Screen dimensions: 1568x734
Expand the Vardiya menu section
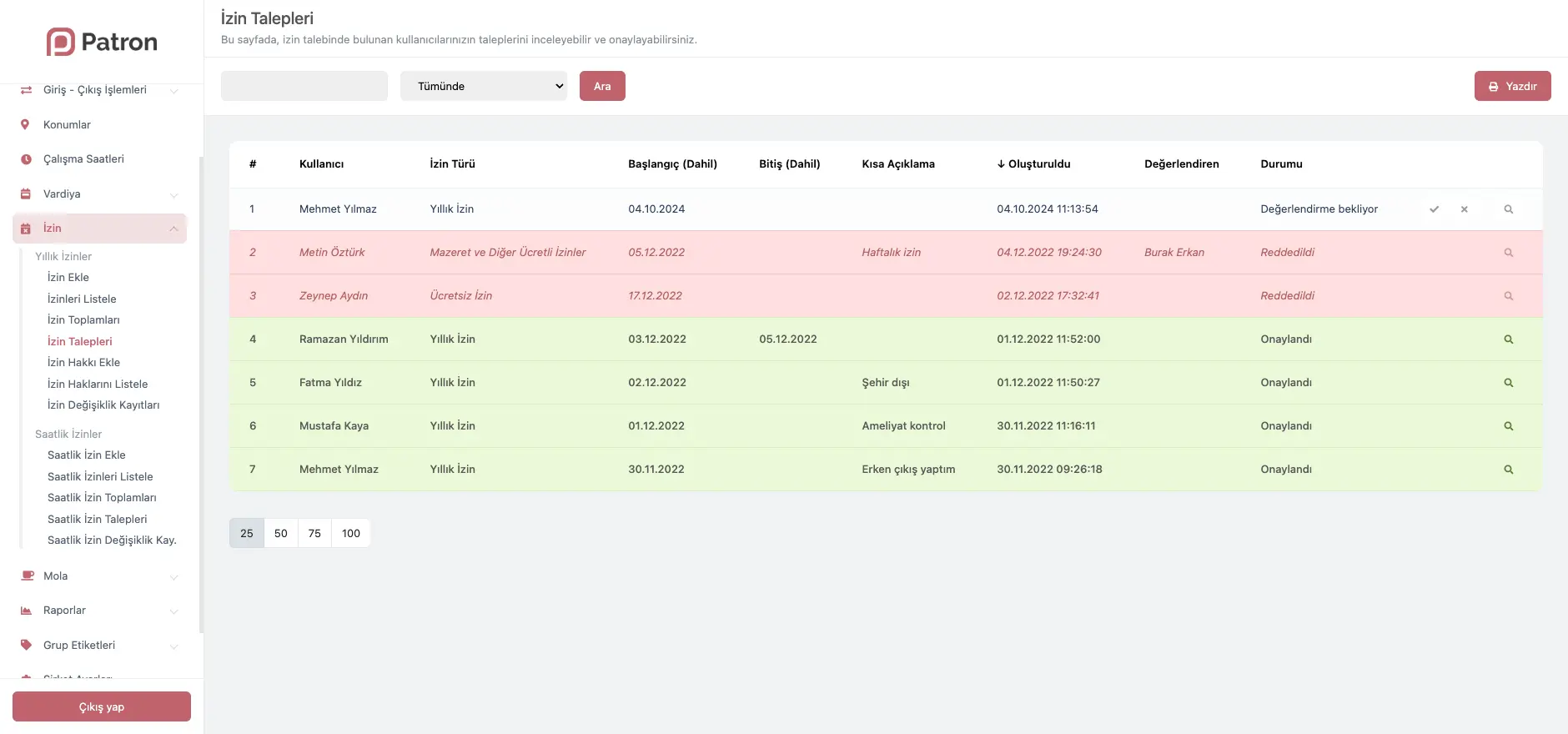pyautogui.click(x=100, y=194)
